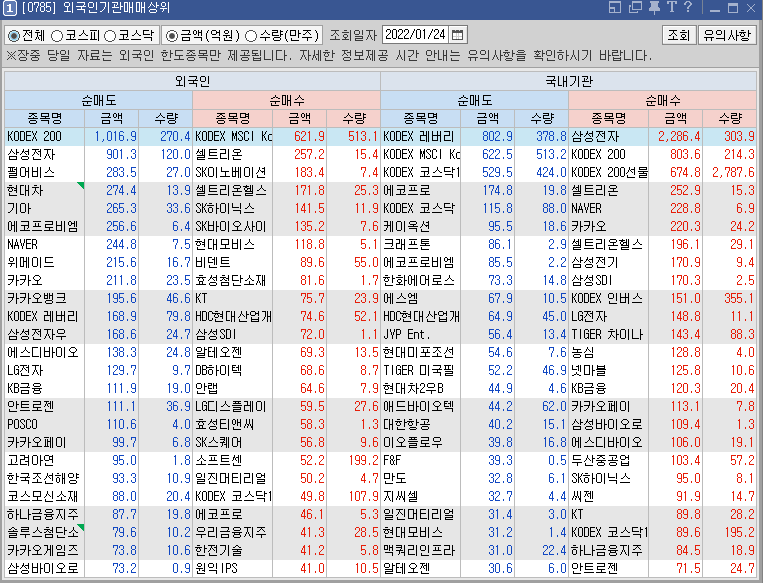Click the 외국인 section header
763x583 pixels.
tap(192, 81)
